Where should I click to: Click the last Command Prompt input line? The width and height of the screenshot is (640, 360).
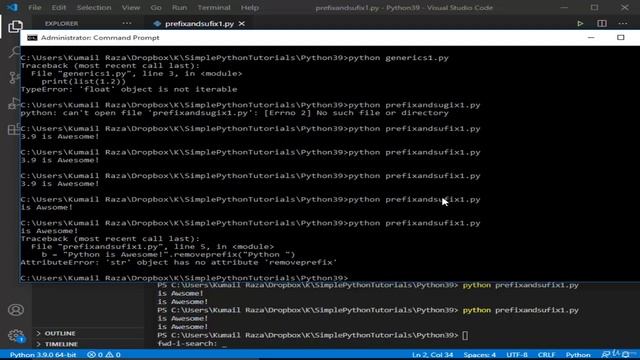(x=184, y=278)
